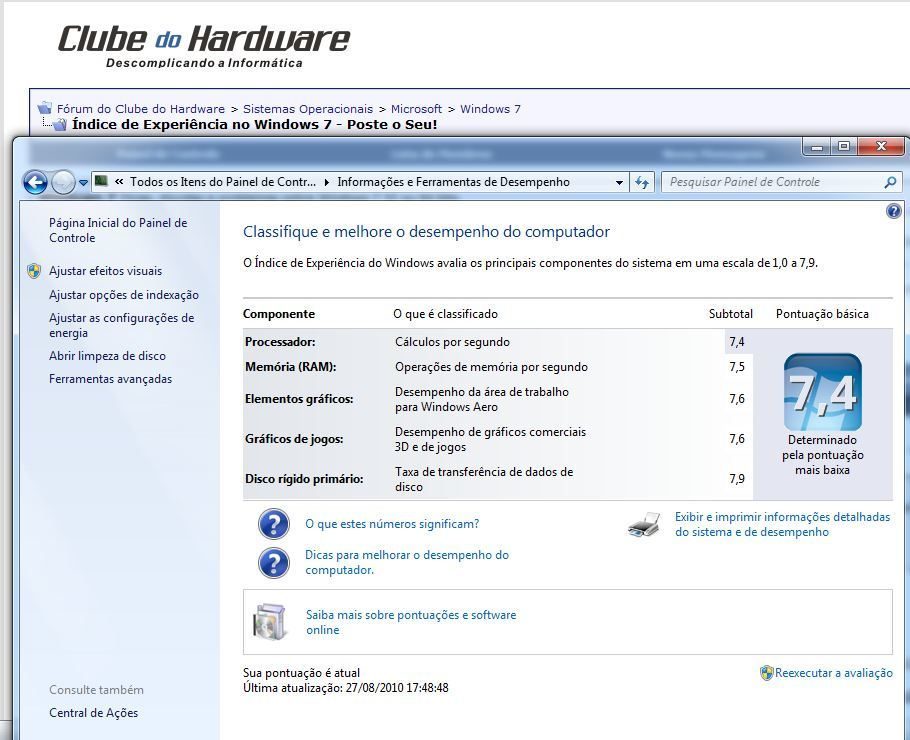
Task: Open O que estes números significam link
Action: click(392, 524)
